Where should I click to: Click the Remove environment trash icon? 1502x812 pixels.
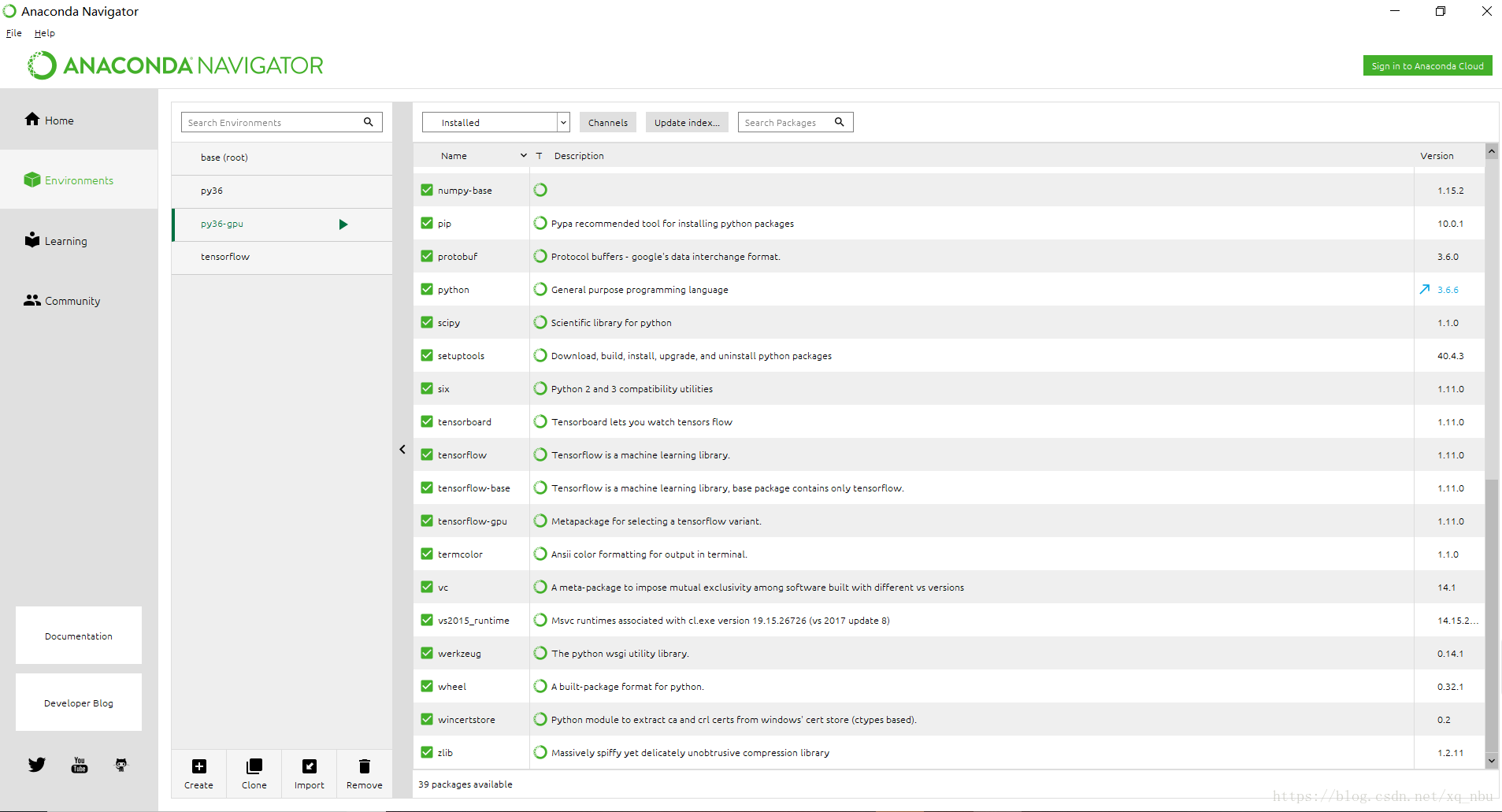[x=365, y=766]
